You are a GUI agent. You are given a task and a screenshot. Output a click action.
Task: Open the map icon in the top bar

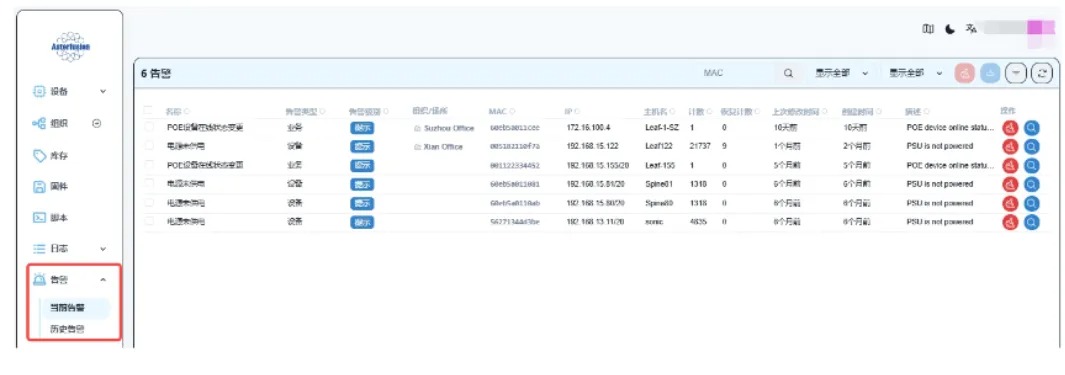pos(928,29)
